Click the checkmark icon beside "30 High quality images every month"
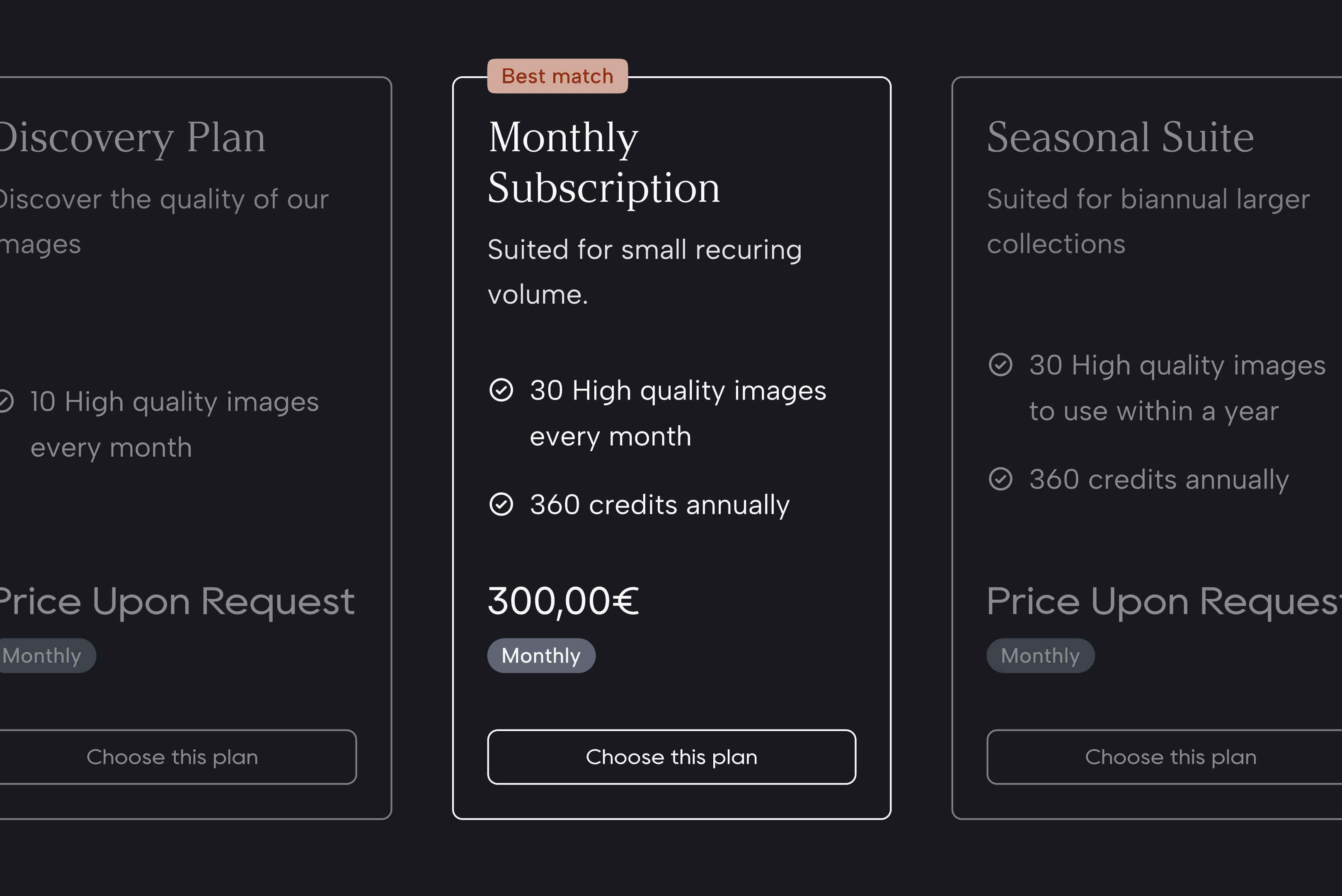Image resolution: width=1342 pixels, height=896 pixels. [501, 390]
